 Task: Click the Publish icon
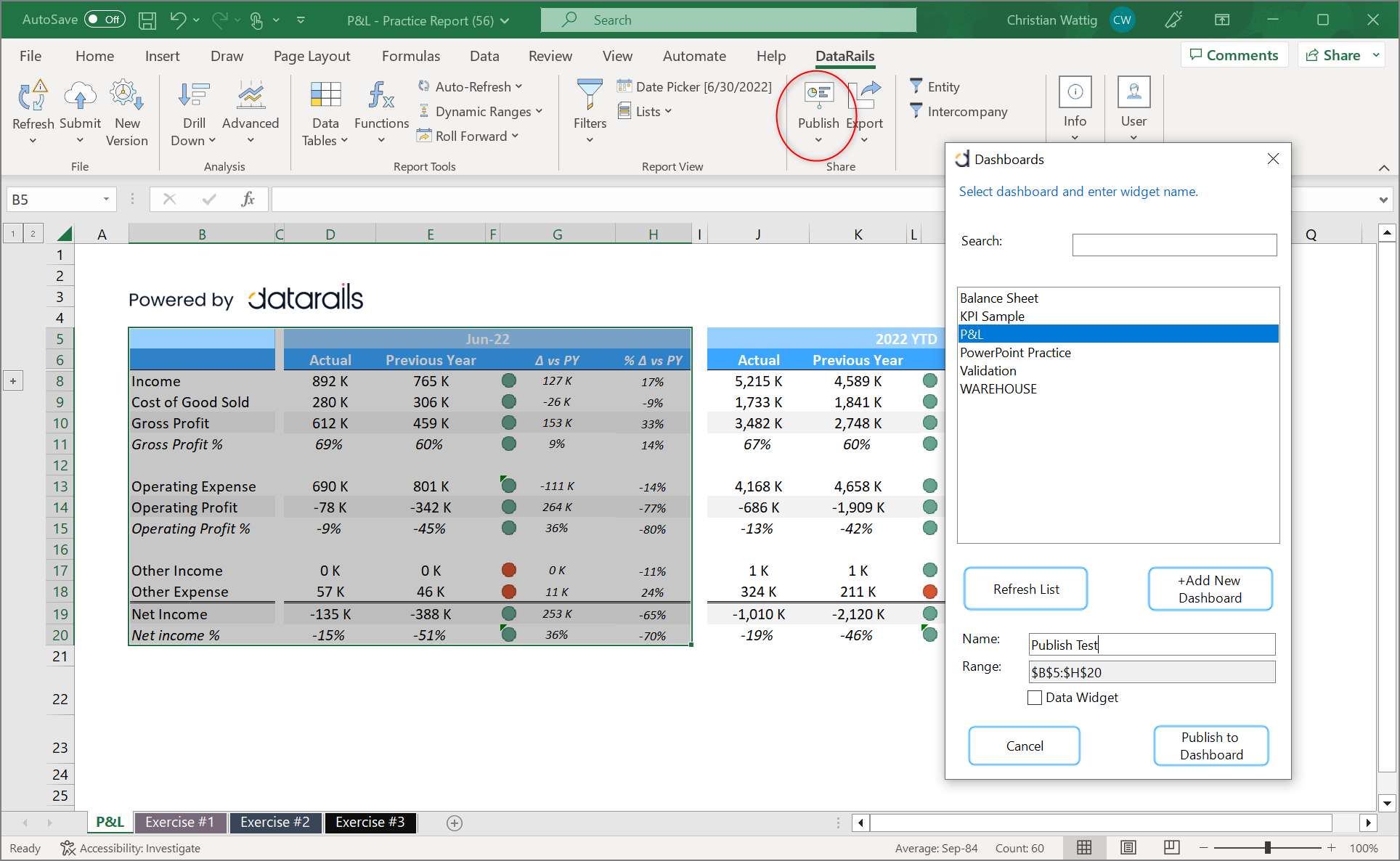pos(818,95)
